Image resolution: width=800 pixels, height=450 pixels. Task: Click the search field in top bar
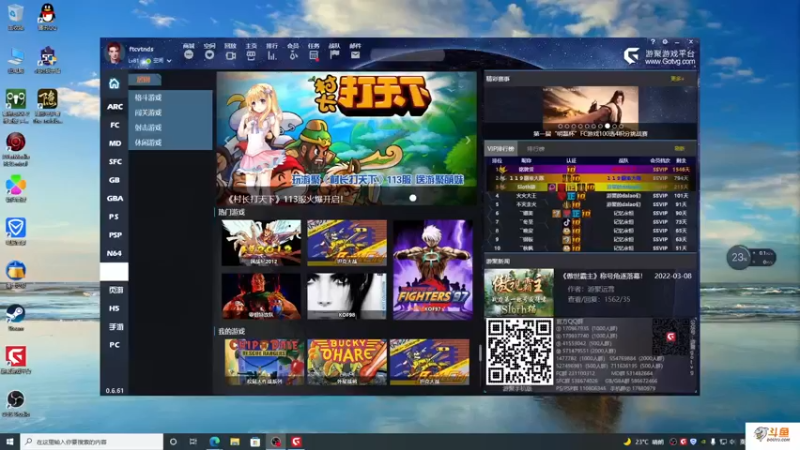click(x=408, y=55)
